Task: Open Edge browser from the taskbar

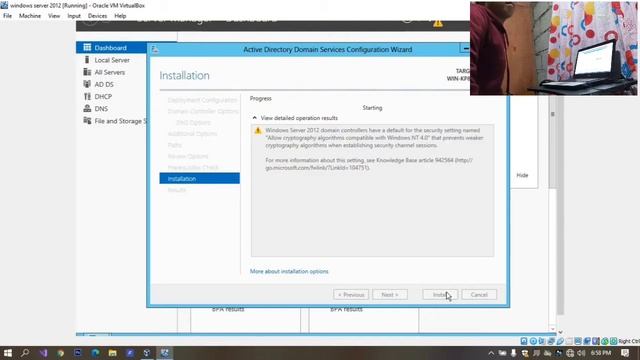Action: point(95,353)
